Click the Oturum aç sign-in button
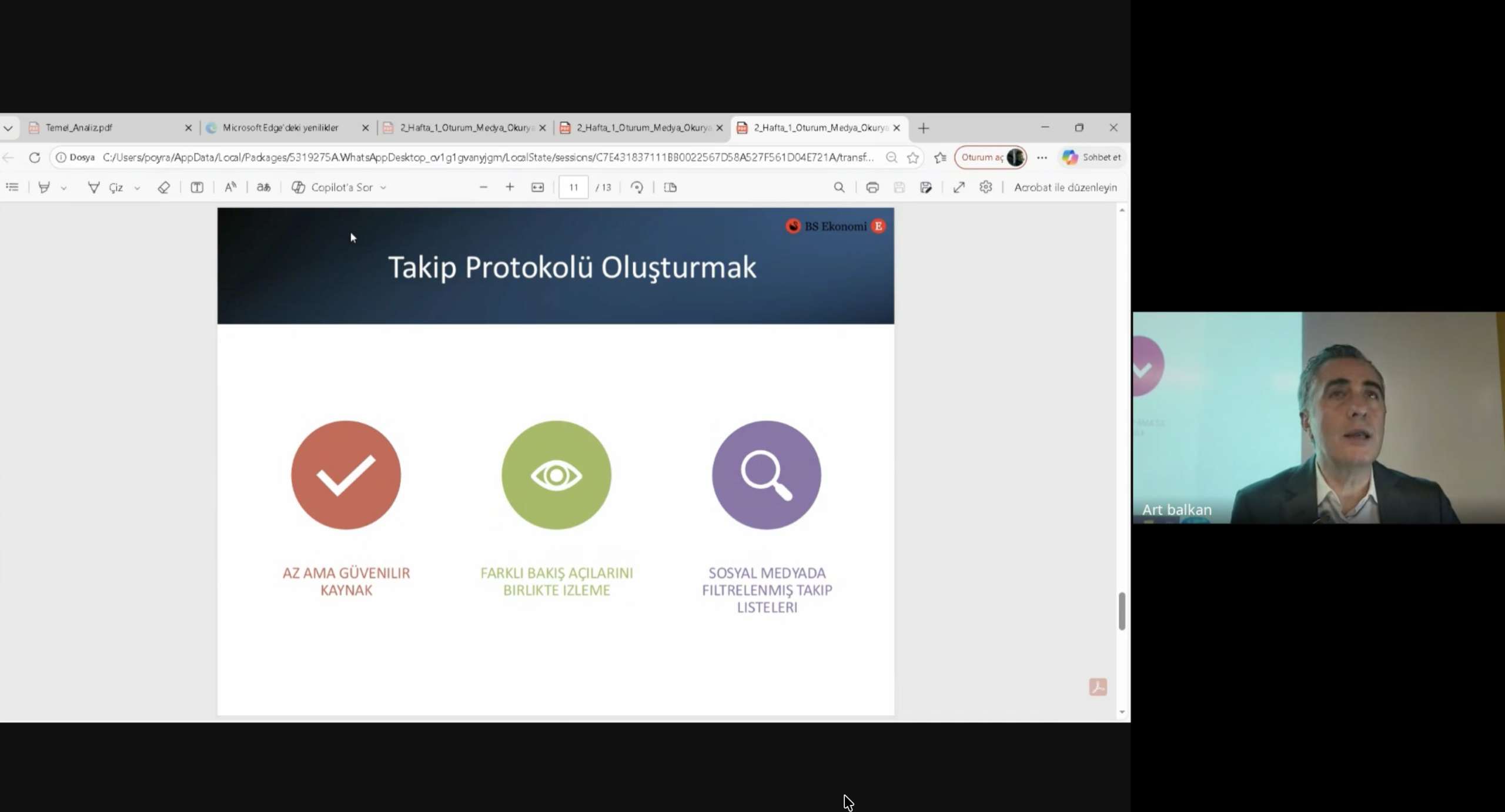The height and width of the screenshot is (812, 1505). pyautogui.click(x=982, y=157)
